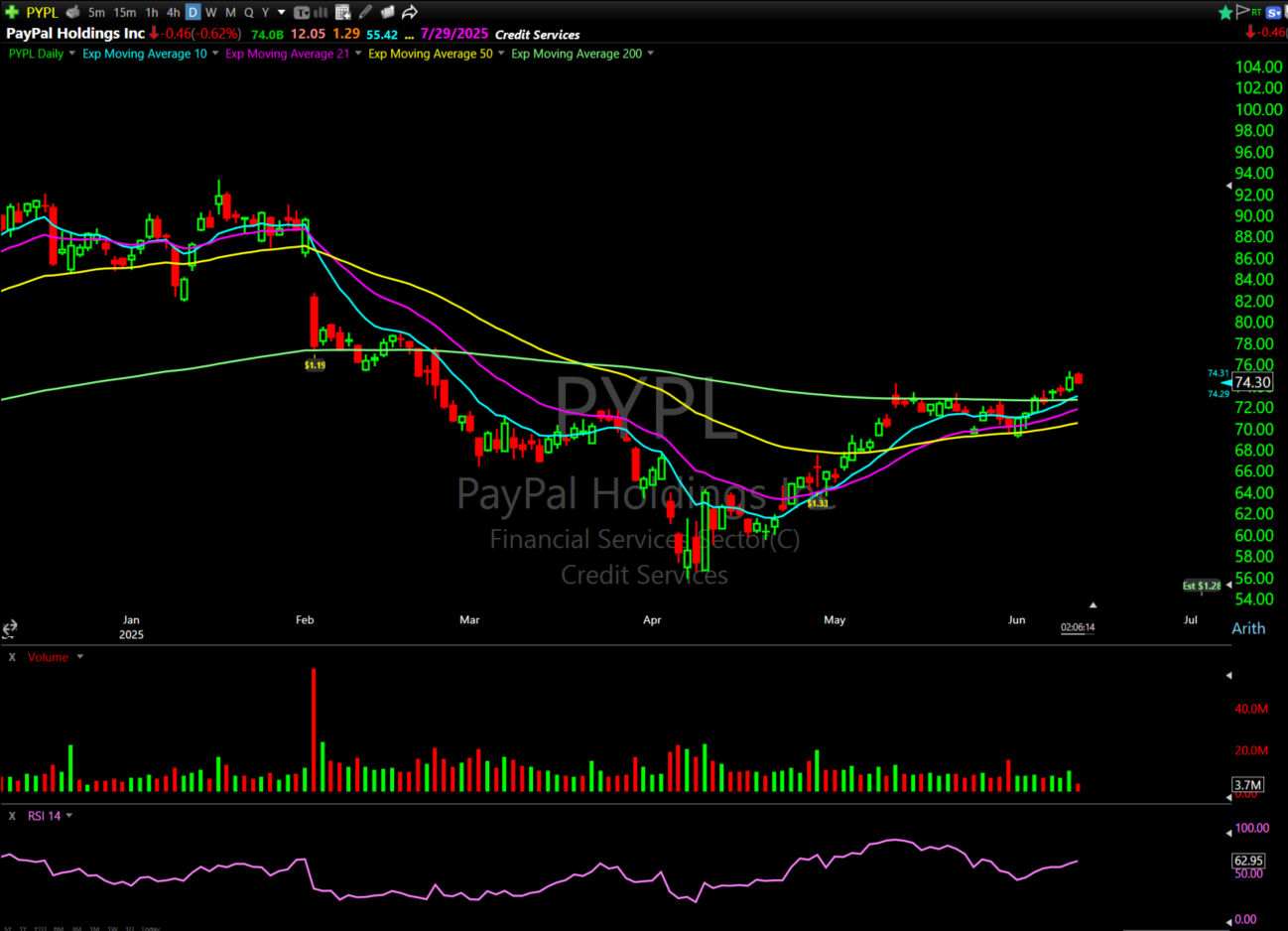Switch to the 15m timeframe

[x=125, y=12]
